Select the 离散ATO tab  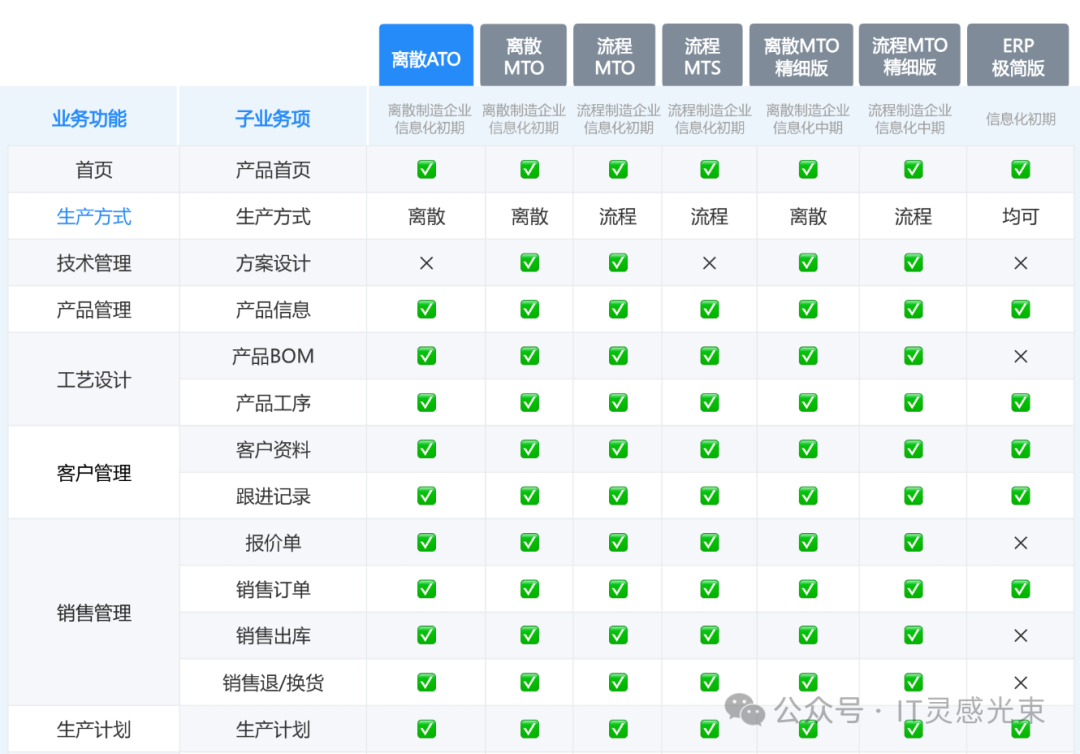click(x=426, y=56)
